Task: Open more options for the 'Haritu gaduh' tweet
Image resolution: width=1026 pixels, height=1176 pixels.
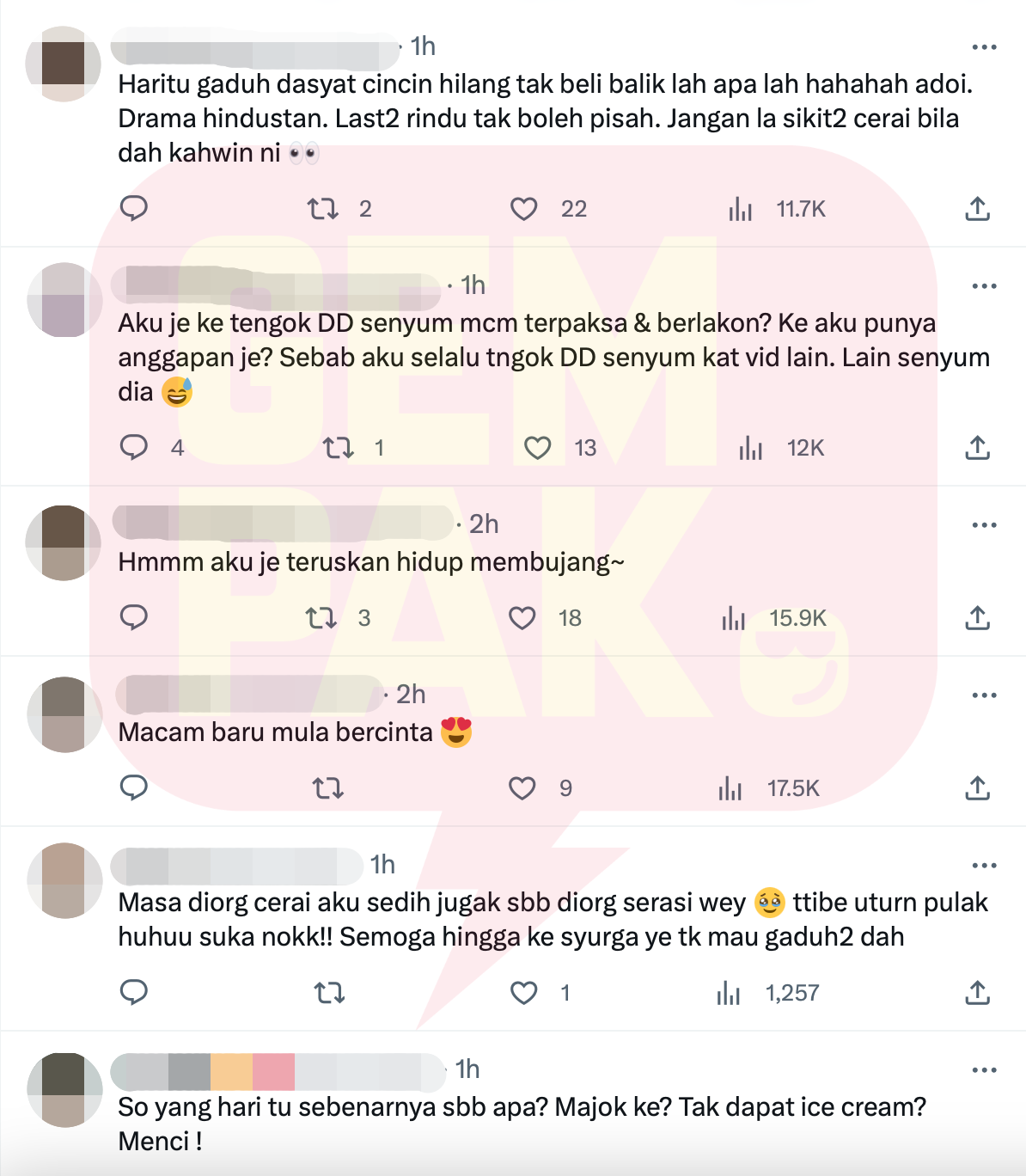Action: 984,47
